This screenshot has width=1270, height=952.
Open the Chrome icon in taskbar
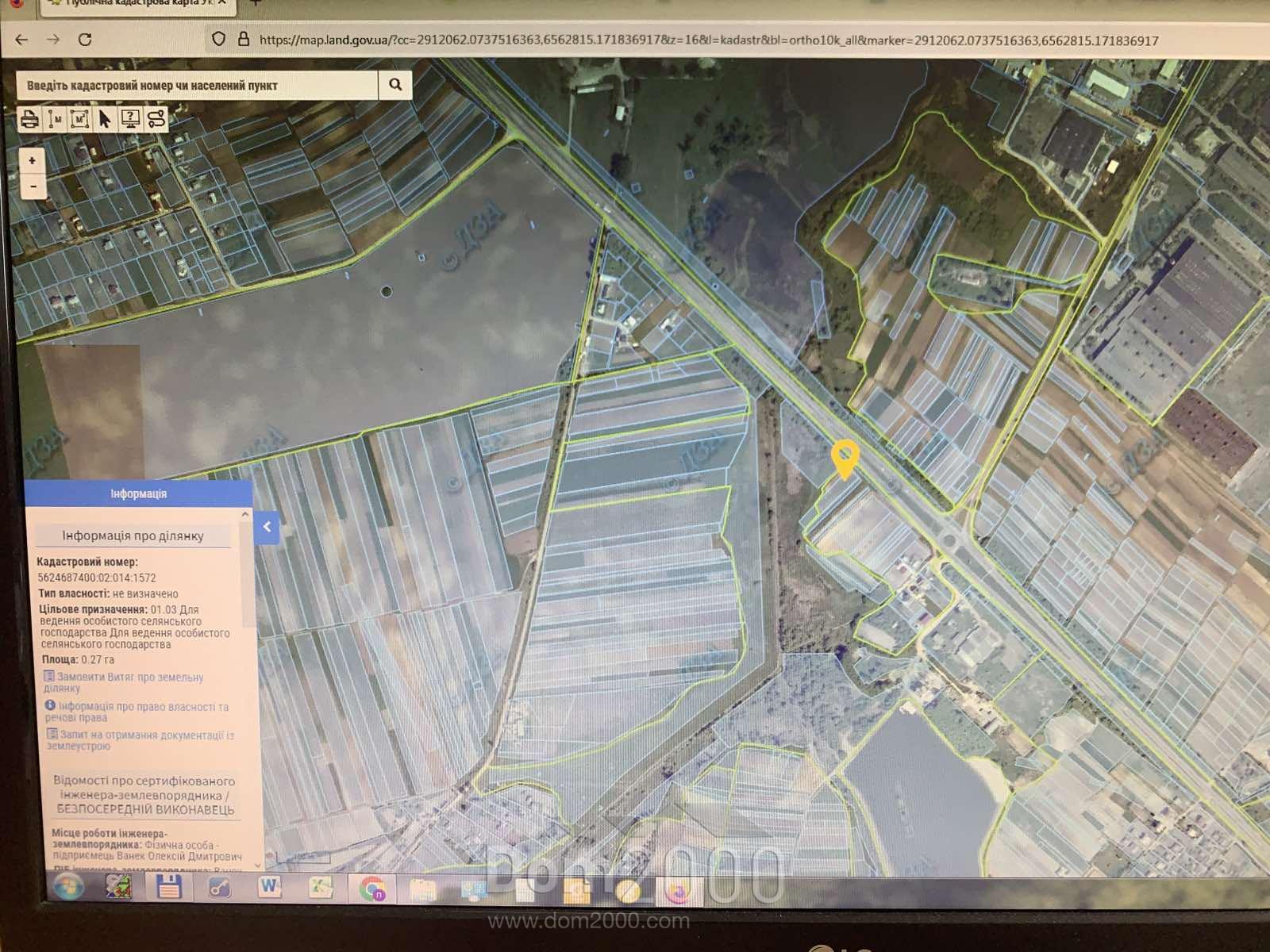(x=372, y=889)
